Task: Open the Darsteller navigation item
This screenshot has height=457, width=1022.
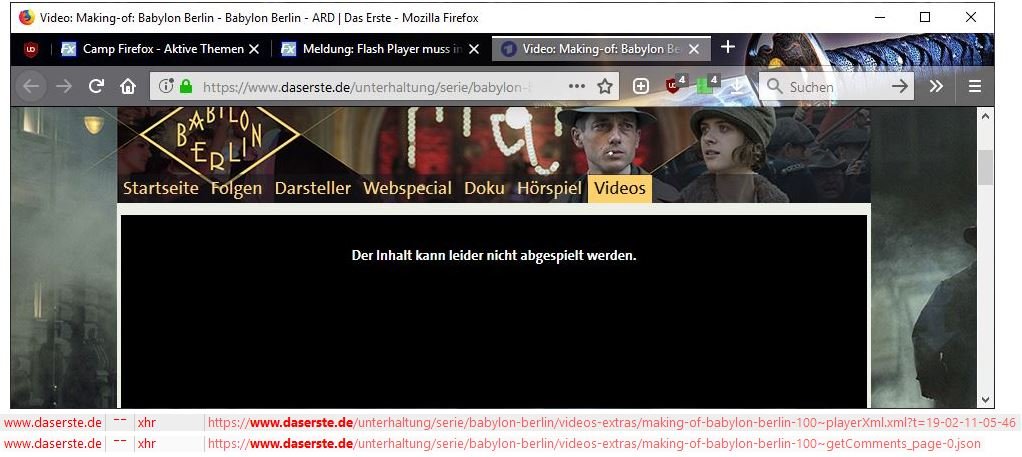Action: pos(312,188)
